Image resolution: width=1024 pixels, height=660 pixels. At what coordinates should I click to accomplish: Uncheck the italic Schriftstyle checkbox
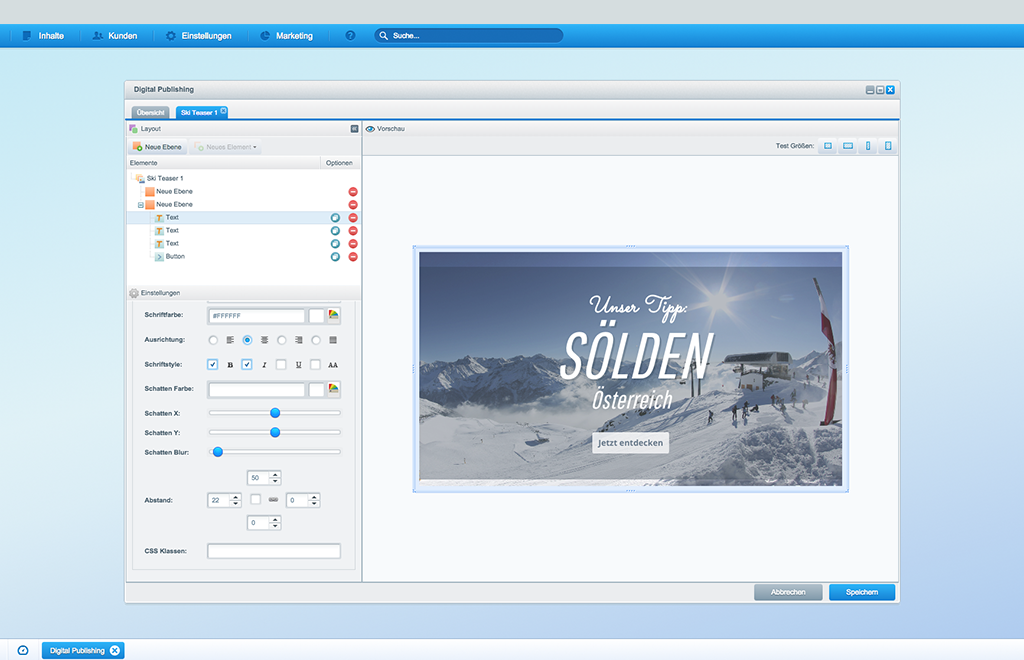246,364
